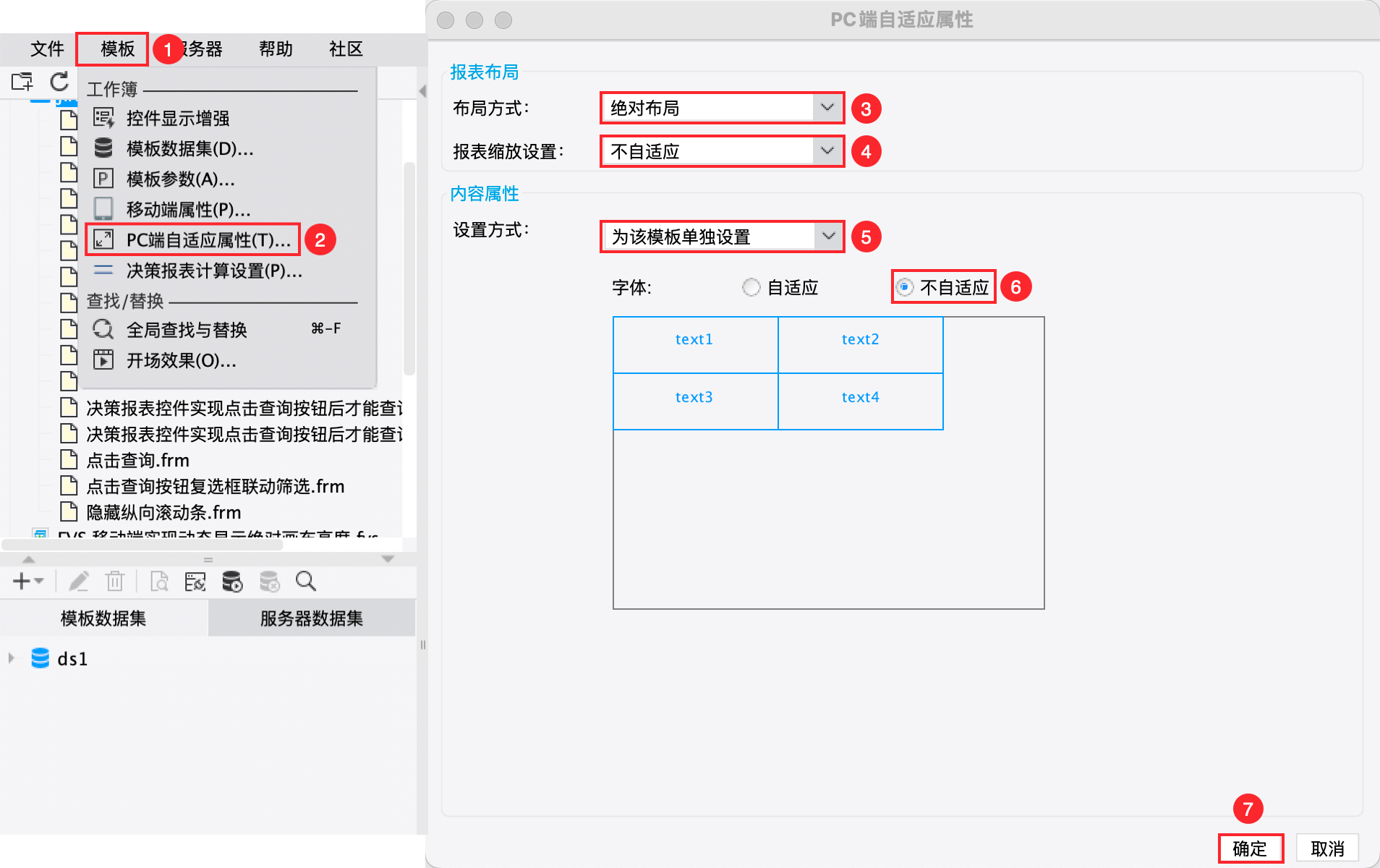Open the 设置方式 dropdown
Image resolution: width=1380 pixels, height=868 pixels.
[722, 237]
